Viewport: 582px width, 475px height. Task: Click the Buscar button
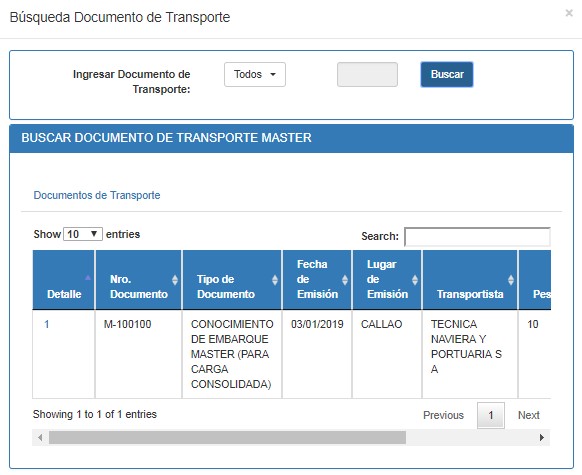447,75
